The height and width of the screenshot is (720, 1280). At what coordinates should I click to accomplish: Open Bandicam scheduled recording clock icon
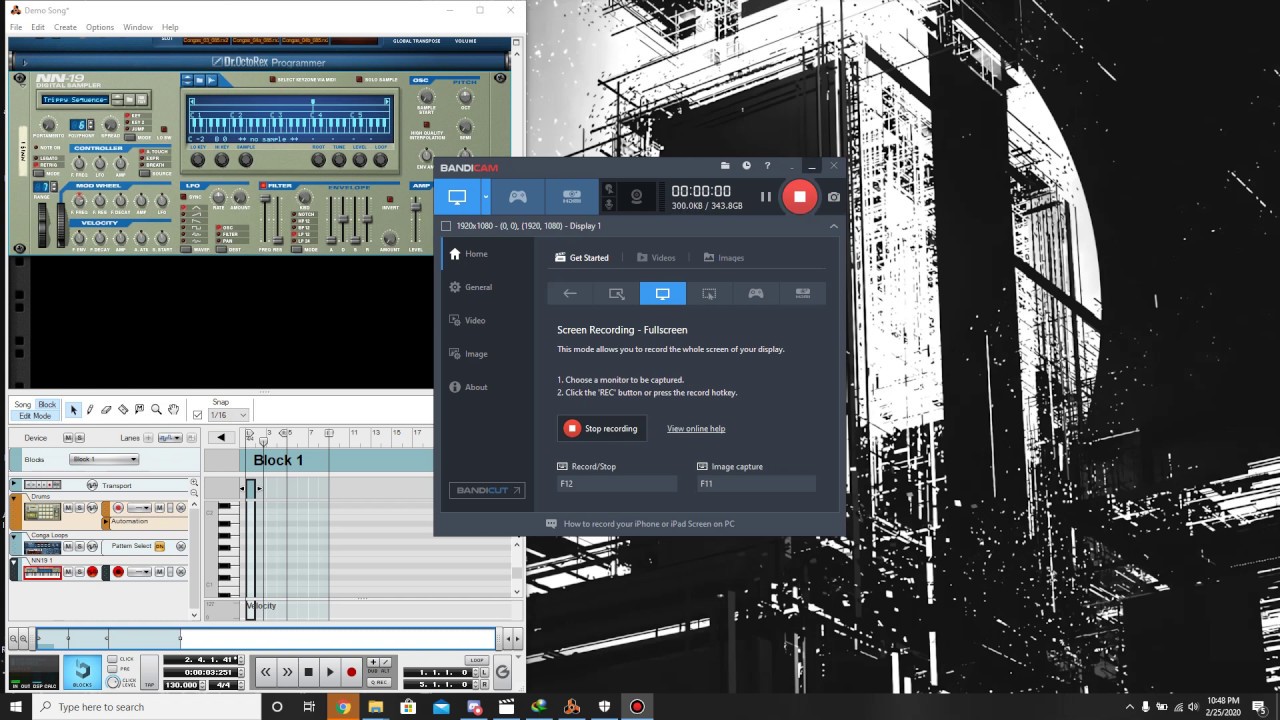(x=746, y=166)
